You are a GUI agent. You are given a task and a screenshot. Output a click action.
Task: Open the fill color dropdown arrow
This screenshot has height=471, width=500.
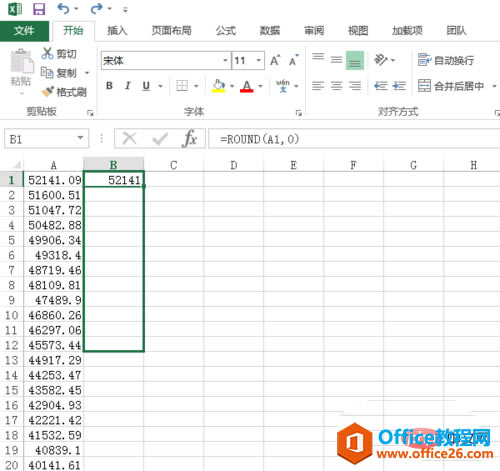tap(232, 86)
